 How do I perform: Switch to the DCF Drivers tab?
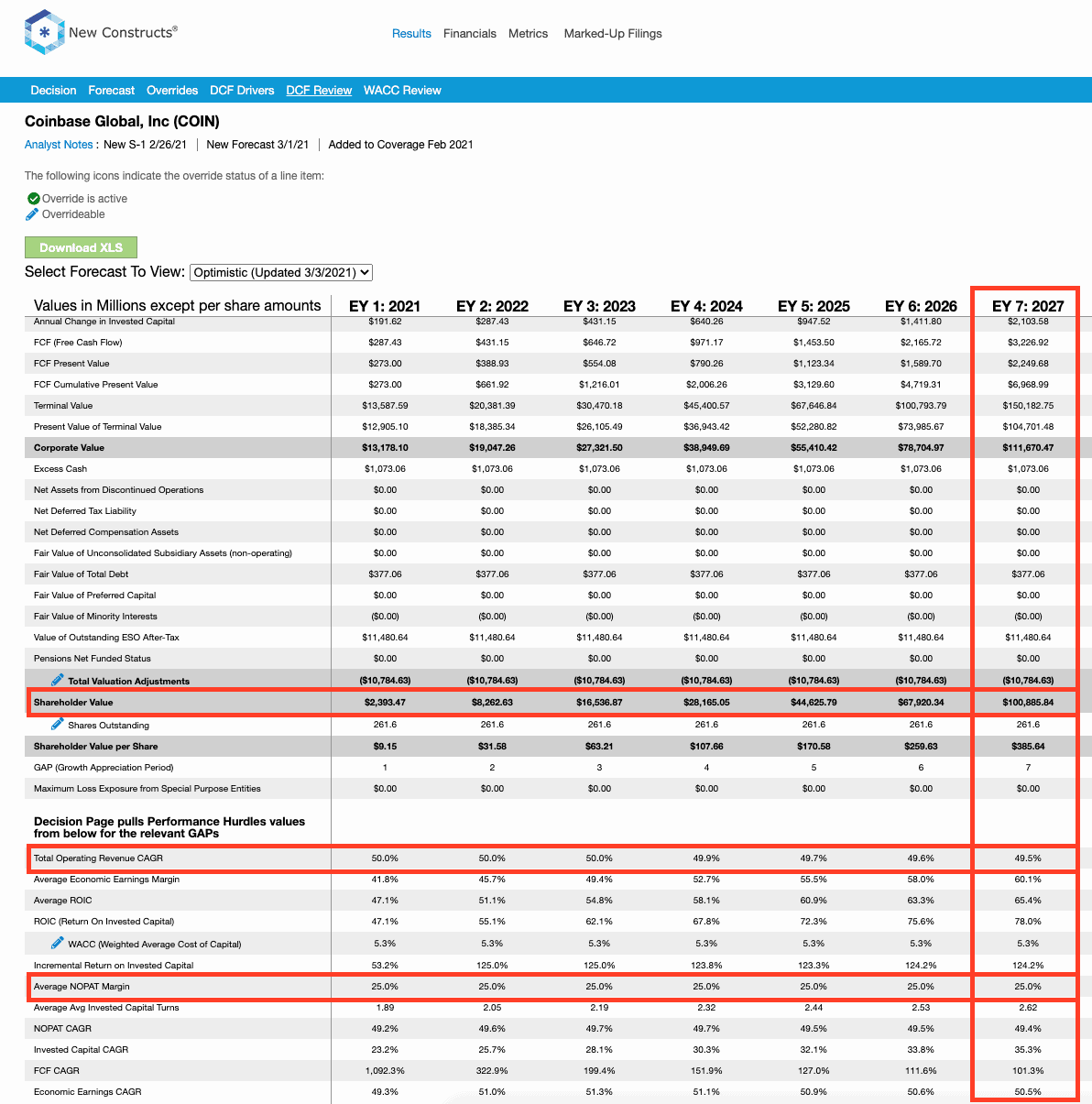[x=242, y=91]
